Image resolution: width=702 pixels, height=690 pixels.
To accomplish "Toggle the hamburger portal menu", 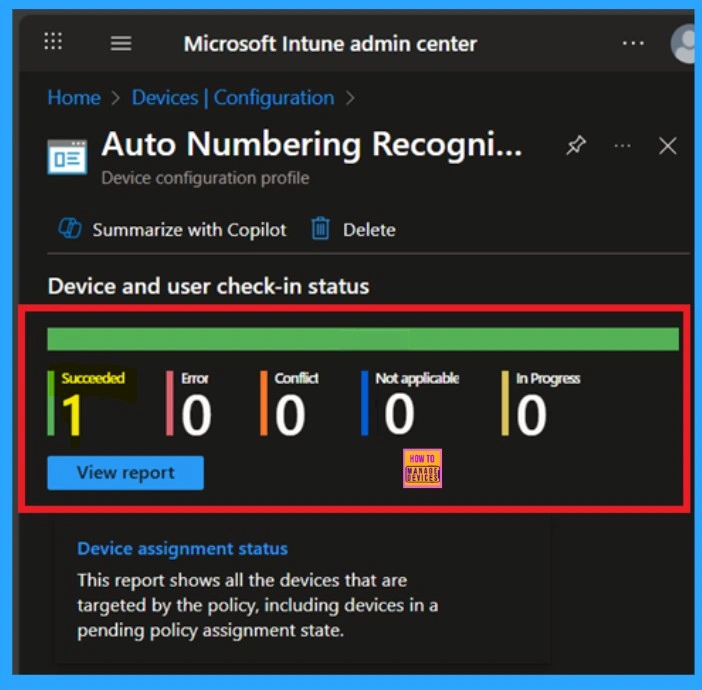I will [121, 43].
